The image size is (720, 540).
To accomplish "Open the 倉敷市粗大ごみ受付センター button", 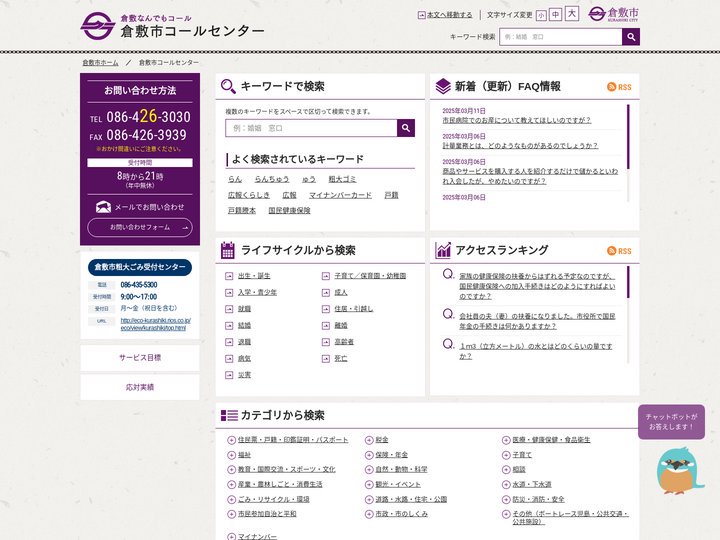I will (x=140, y=267).
